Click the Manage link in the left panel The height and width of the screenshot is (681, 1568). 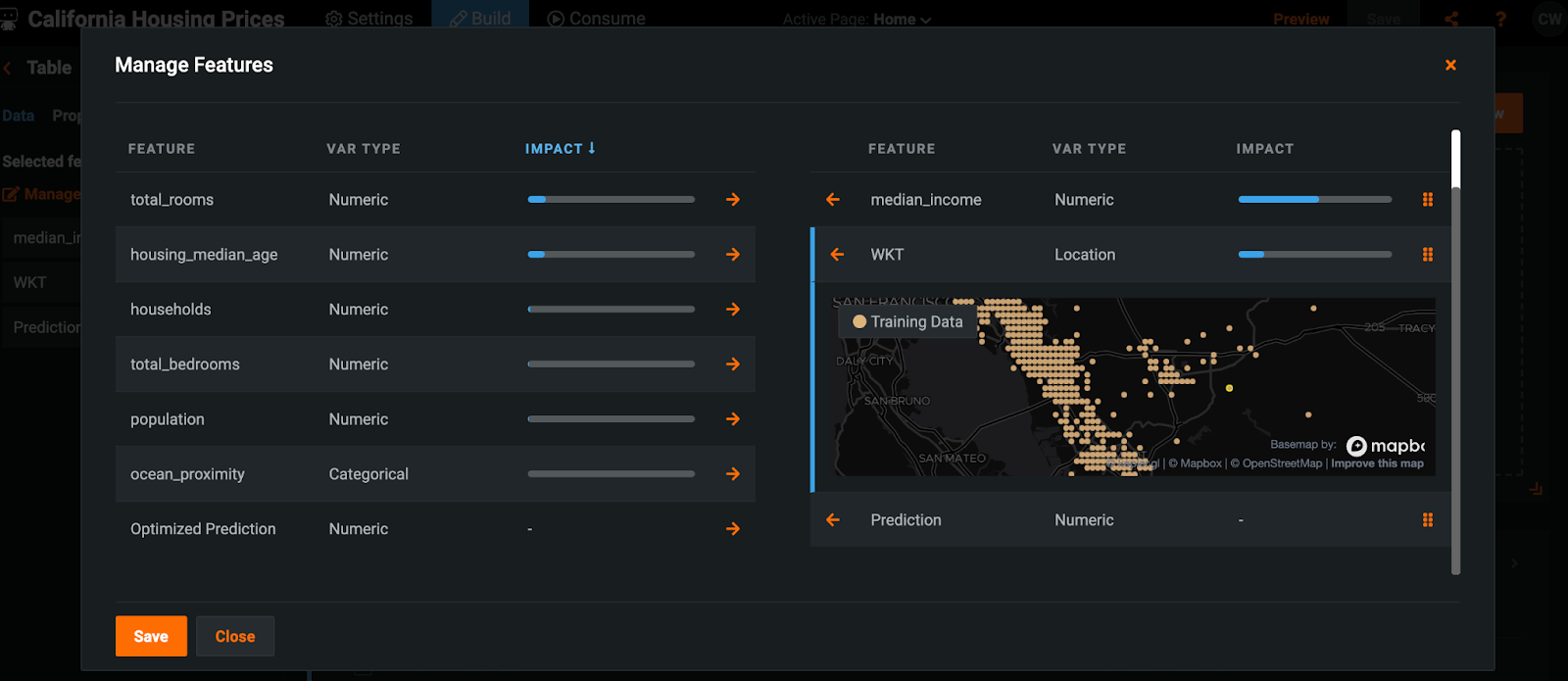41,194
